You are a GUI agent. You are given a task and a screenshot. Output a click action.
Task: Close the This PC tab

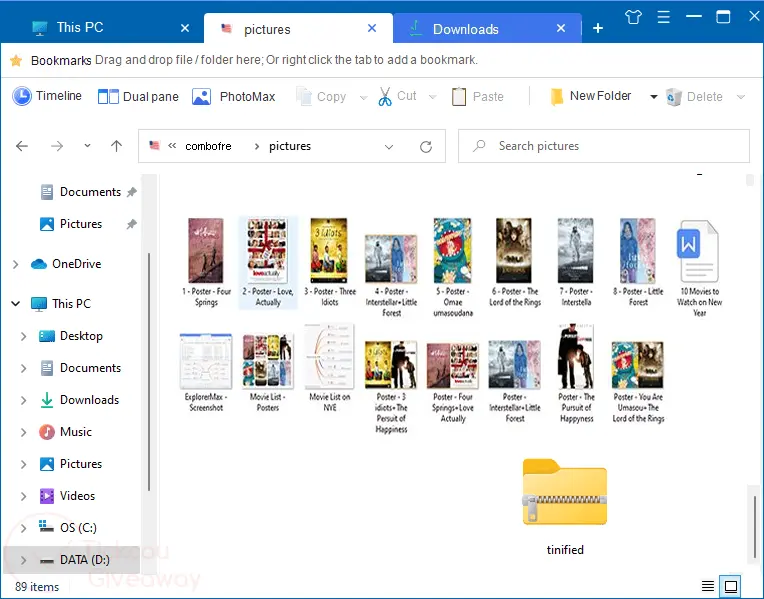click(x=185, y=28)
